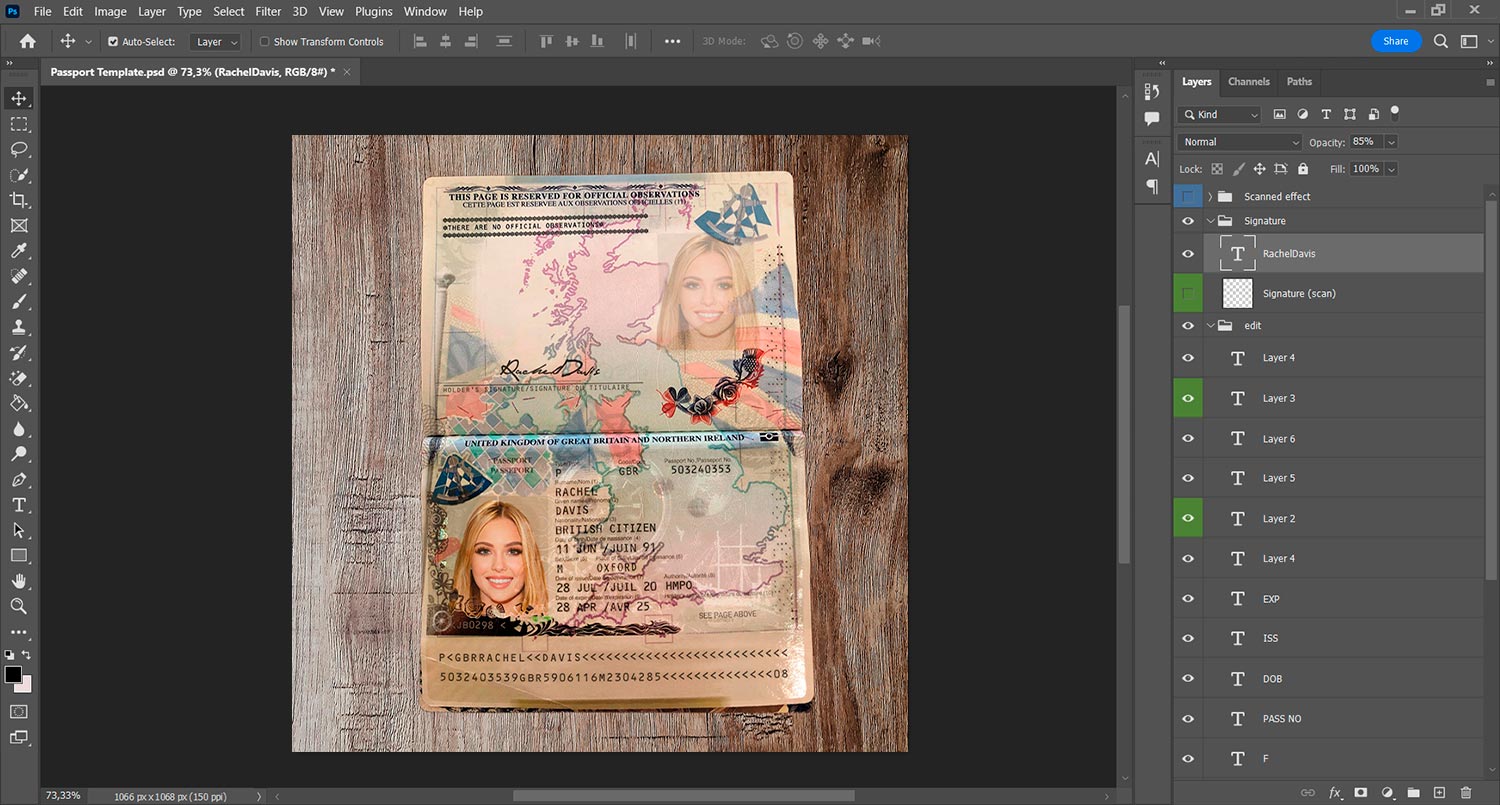
Task: Collapse the edit layer group
Action: click(x=1210, y=326)
